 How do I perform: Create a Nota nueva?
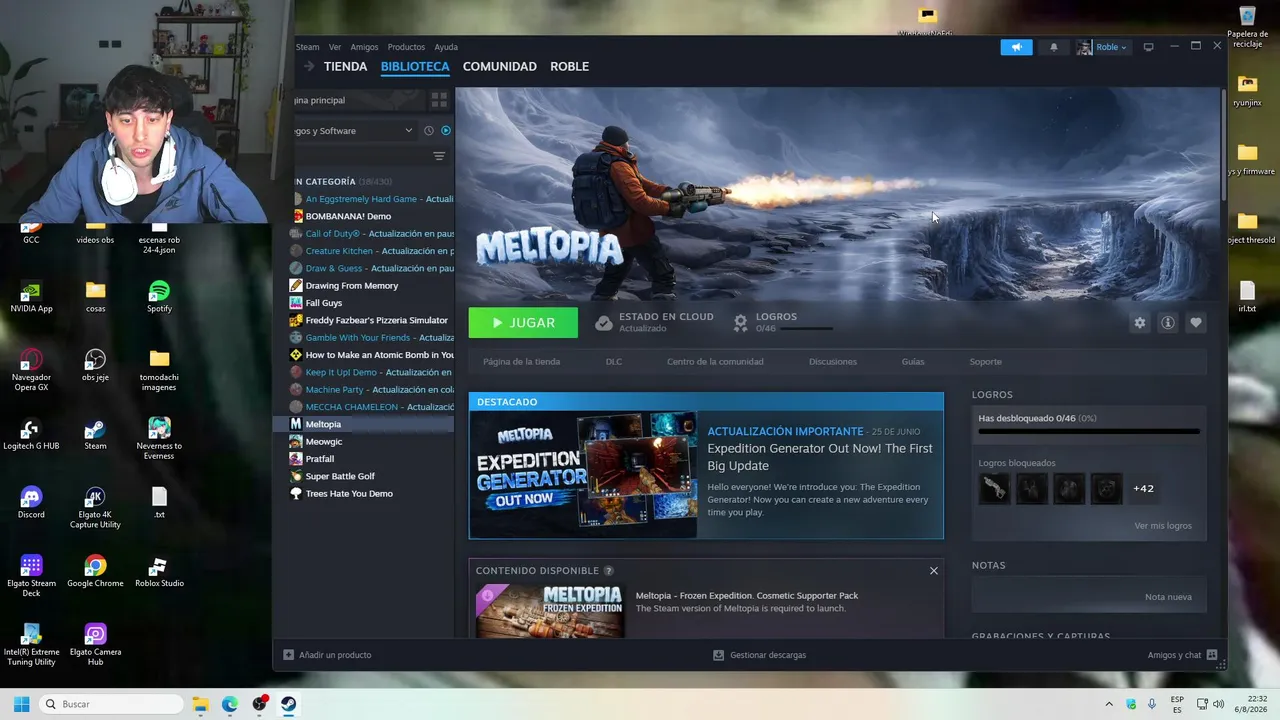(1168, 597)
